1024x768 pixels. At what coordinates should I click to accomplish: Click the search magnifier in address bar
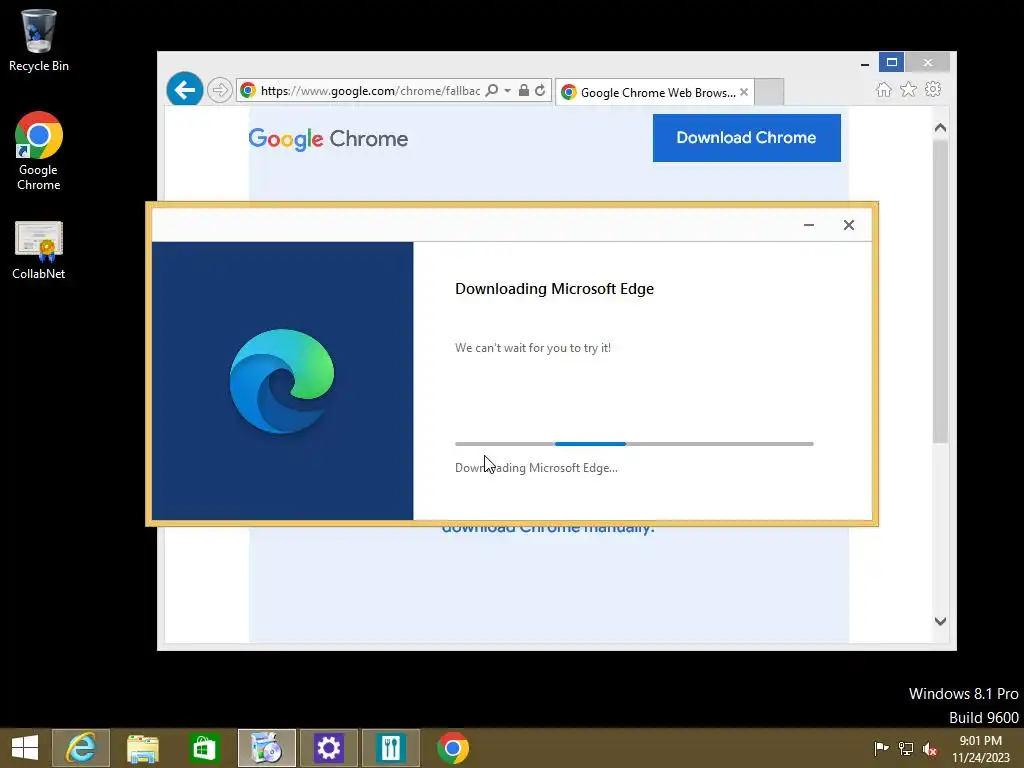[492, 90]
